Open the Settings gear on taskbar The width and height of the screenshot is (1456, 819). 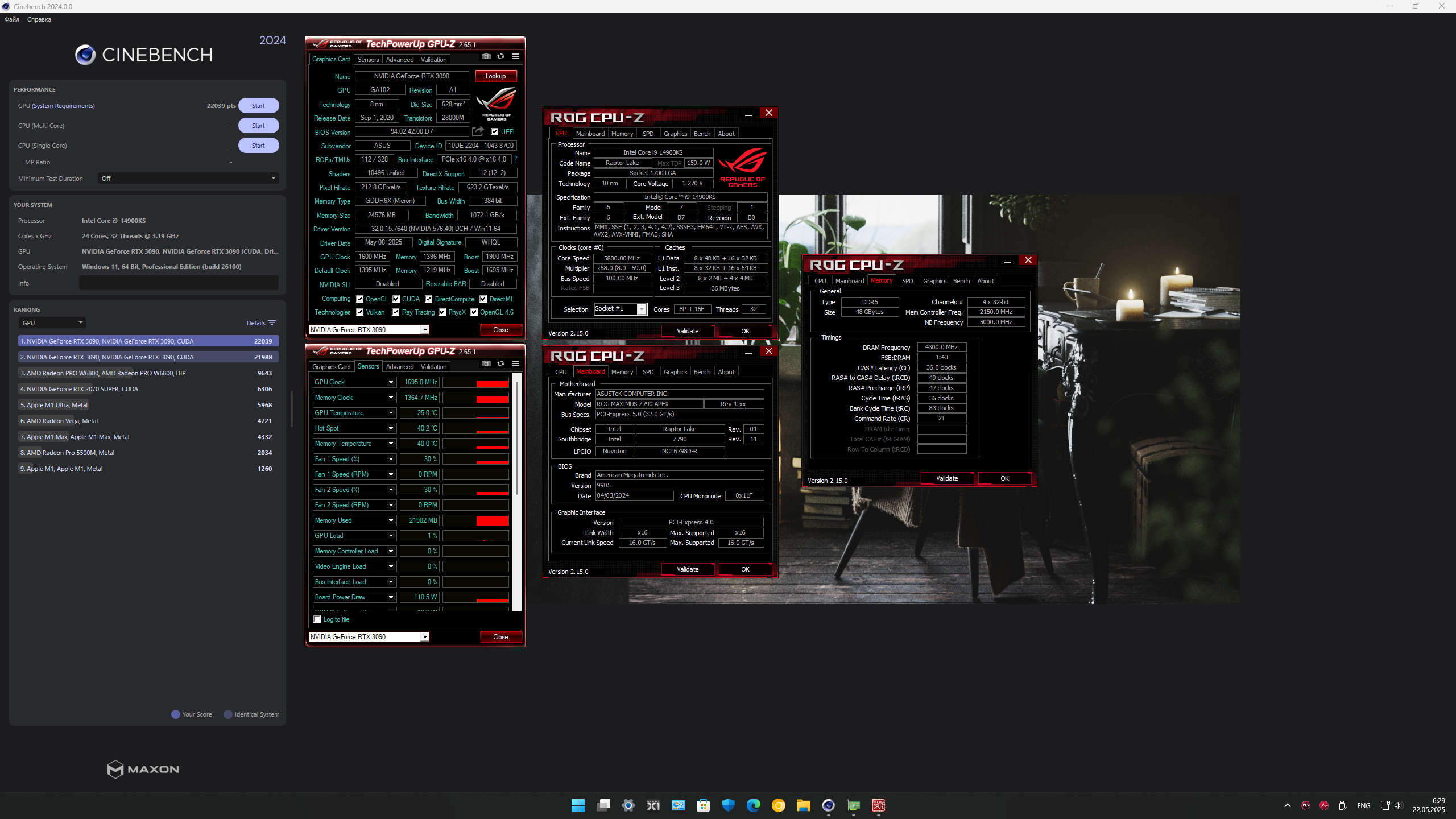coord(628,805)
